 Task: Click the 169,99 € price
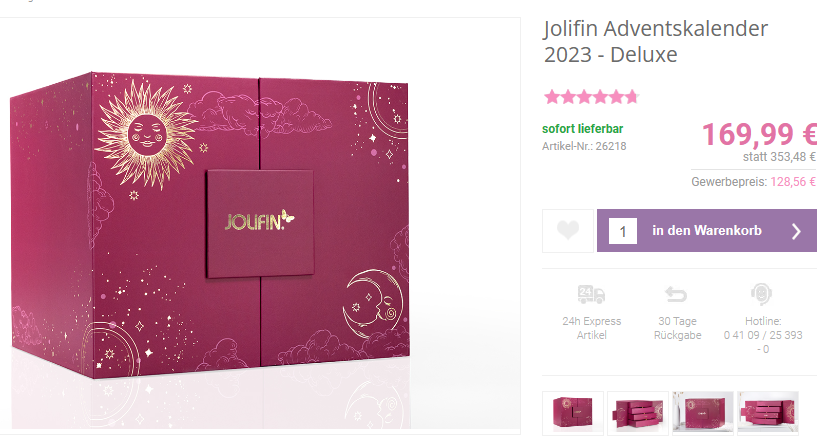click(759, 134)
